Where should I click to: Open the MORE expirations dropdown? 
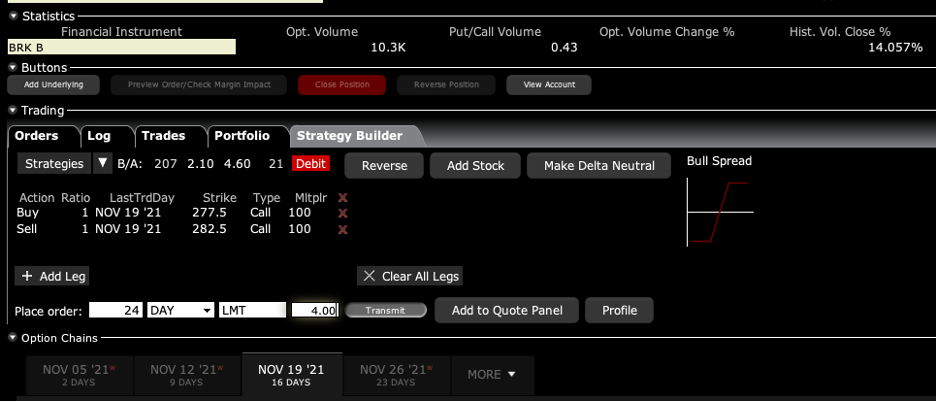tap(491, 374)
